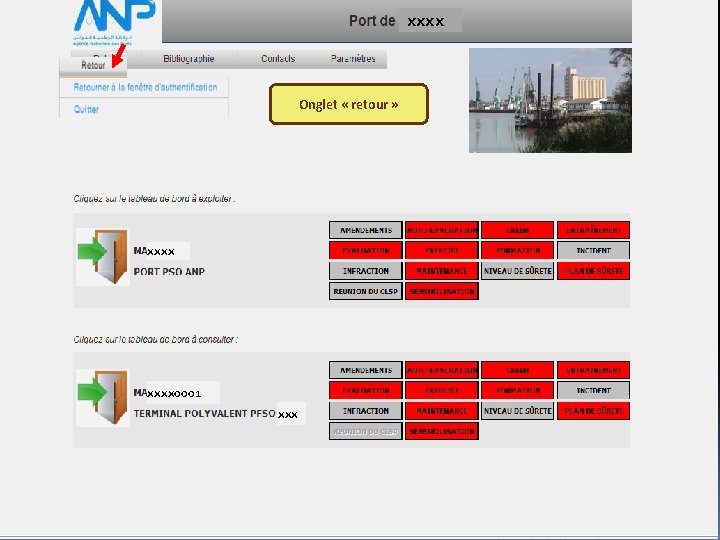Open EVALUATION for PORT PSO ANP

click(366, 251)
